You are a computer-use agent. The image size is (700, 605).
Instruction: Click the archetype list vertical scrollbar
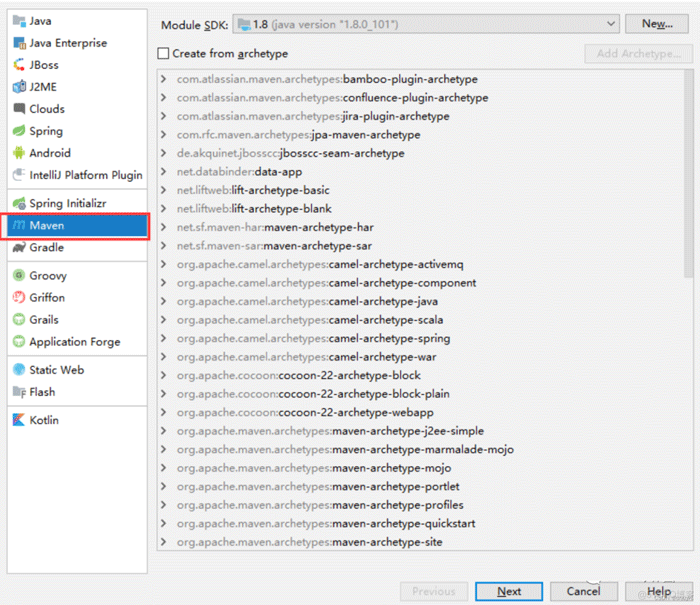pyautogui.click(x=688, y=174)
